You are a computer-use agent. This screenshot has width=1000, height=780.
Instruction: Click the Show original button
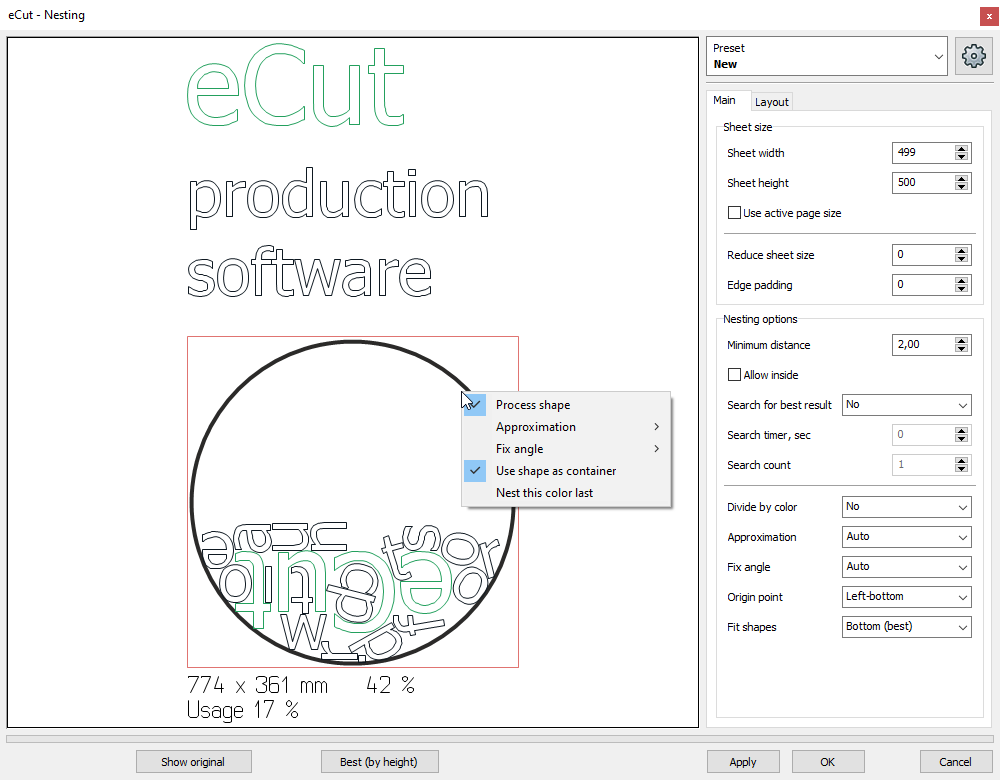click(193, 762)
